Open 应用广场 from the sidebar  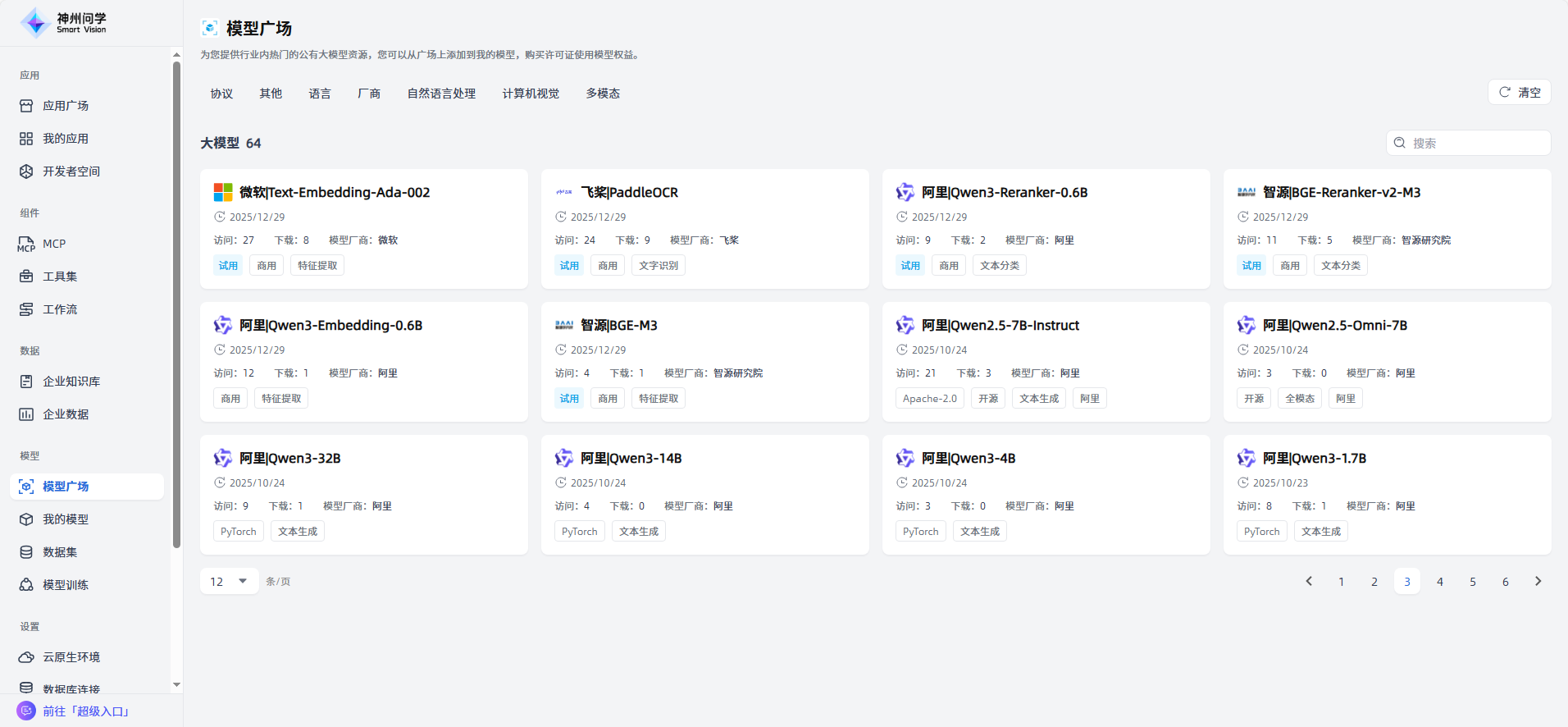tap(66, 106)
